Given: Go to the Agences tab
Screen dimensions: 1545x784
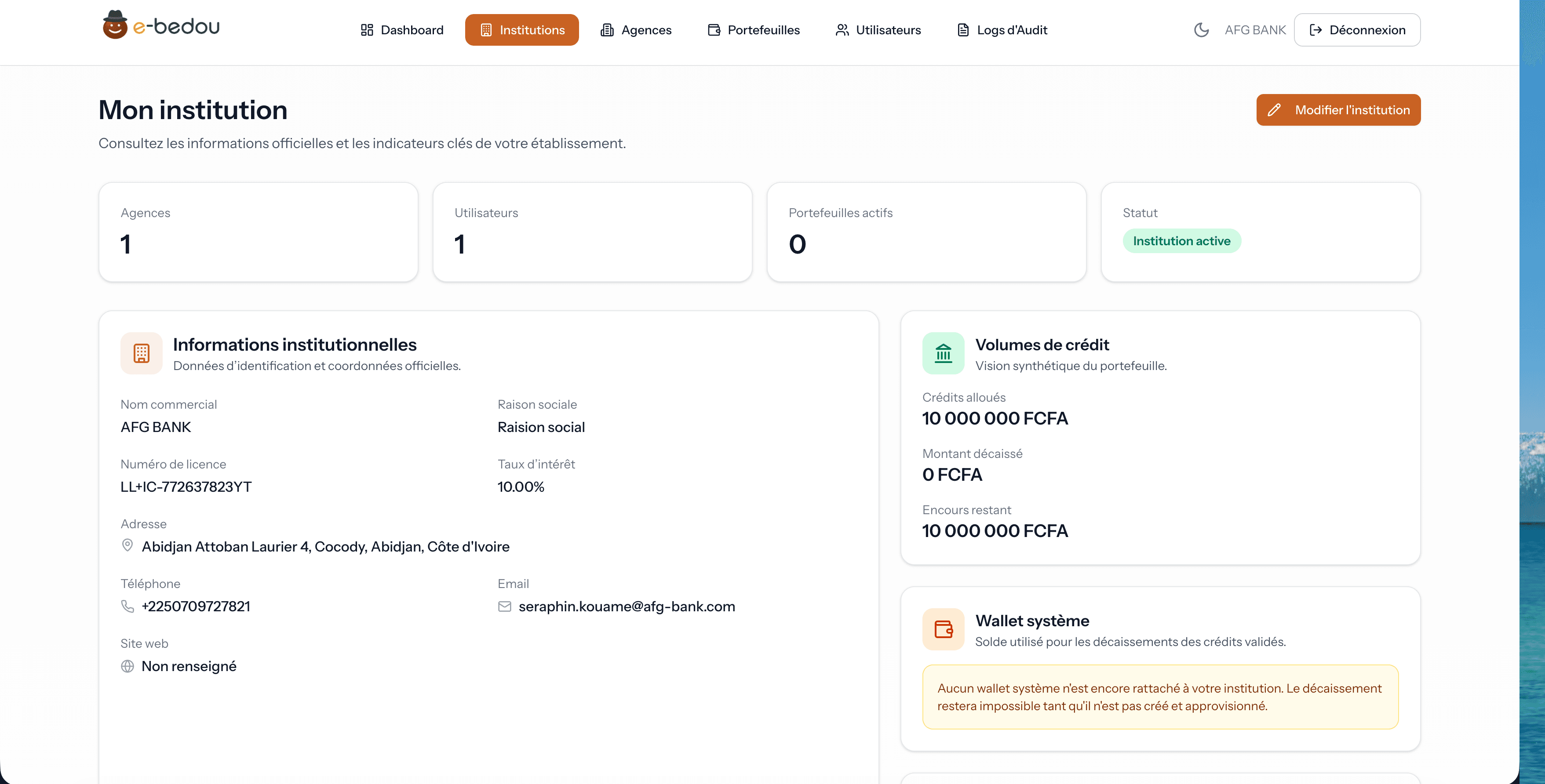Looking at the screenshot, I should pyautogui.click(x=636, y=30).
